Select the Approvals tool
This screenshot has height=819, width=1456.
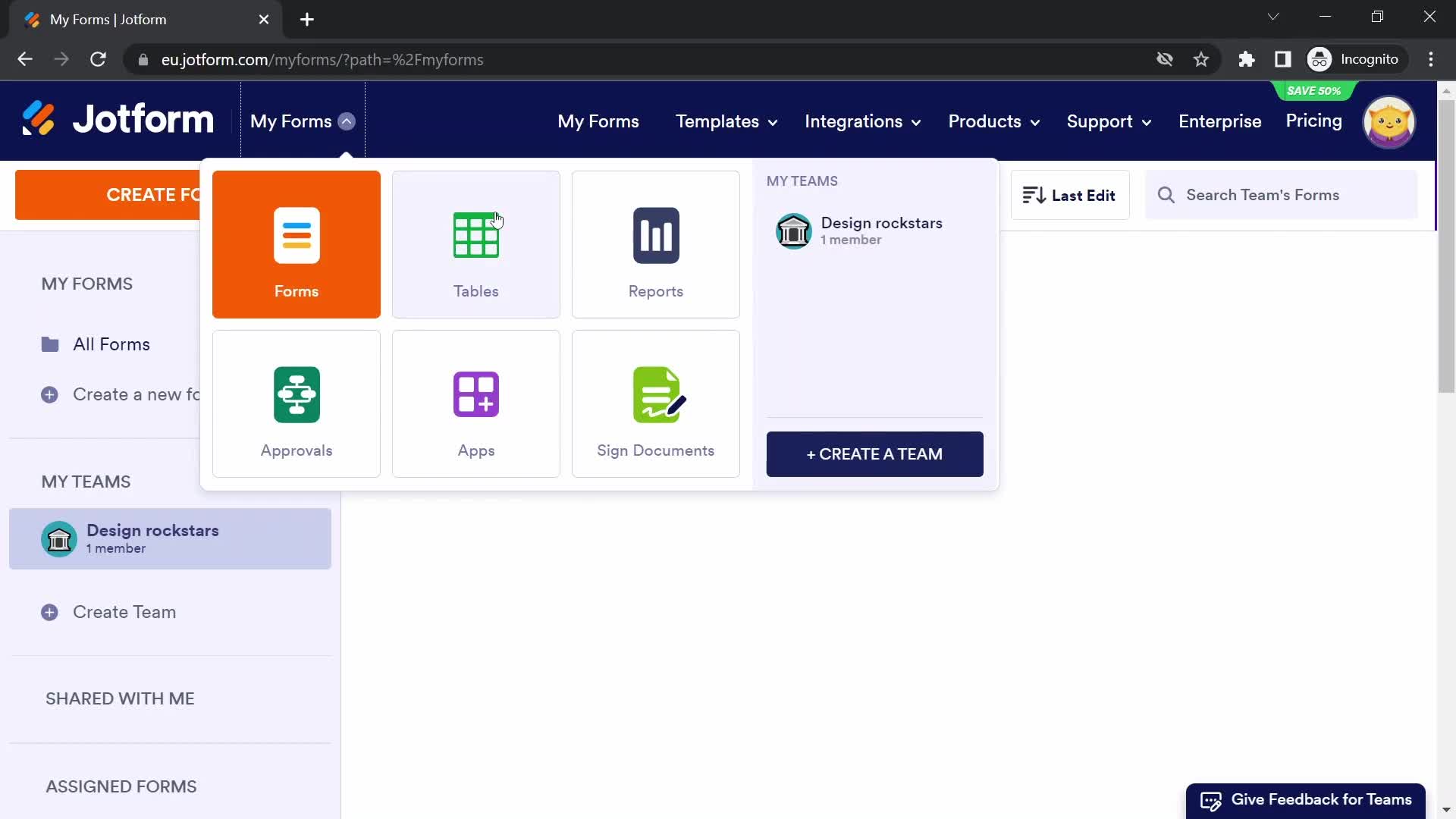(297, 404)
